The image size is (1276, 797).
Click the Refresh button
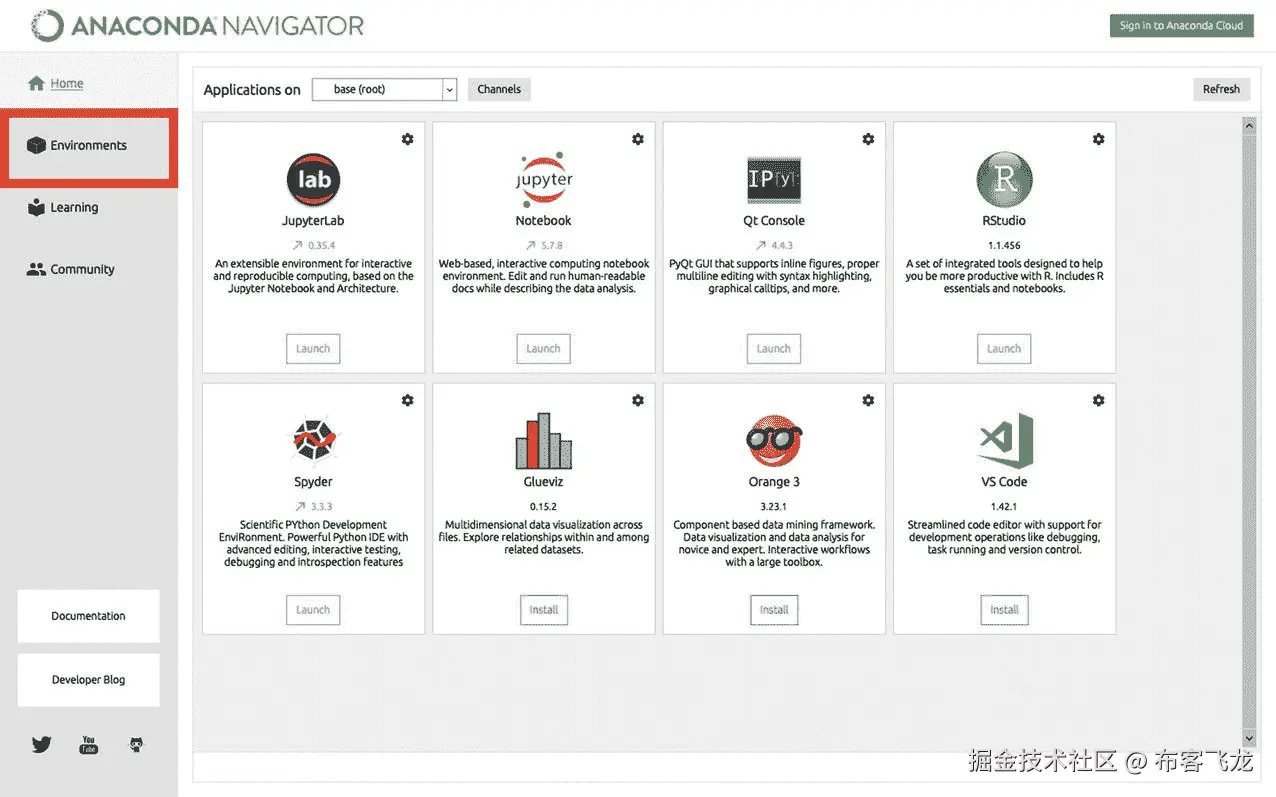[1221, 89]
